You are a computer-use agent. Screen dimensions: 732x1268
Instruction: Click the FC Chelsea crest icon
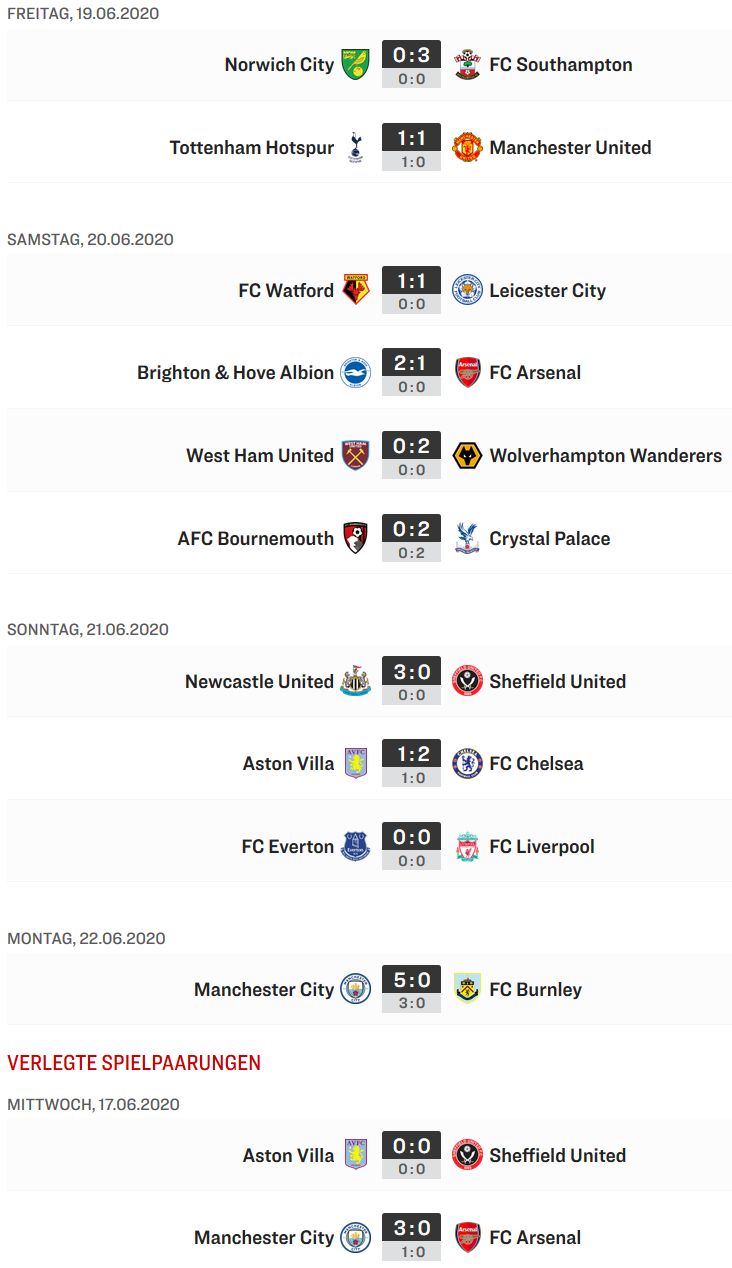click(467, 764)
